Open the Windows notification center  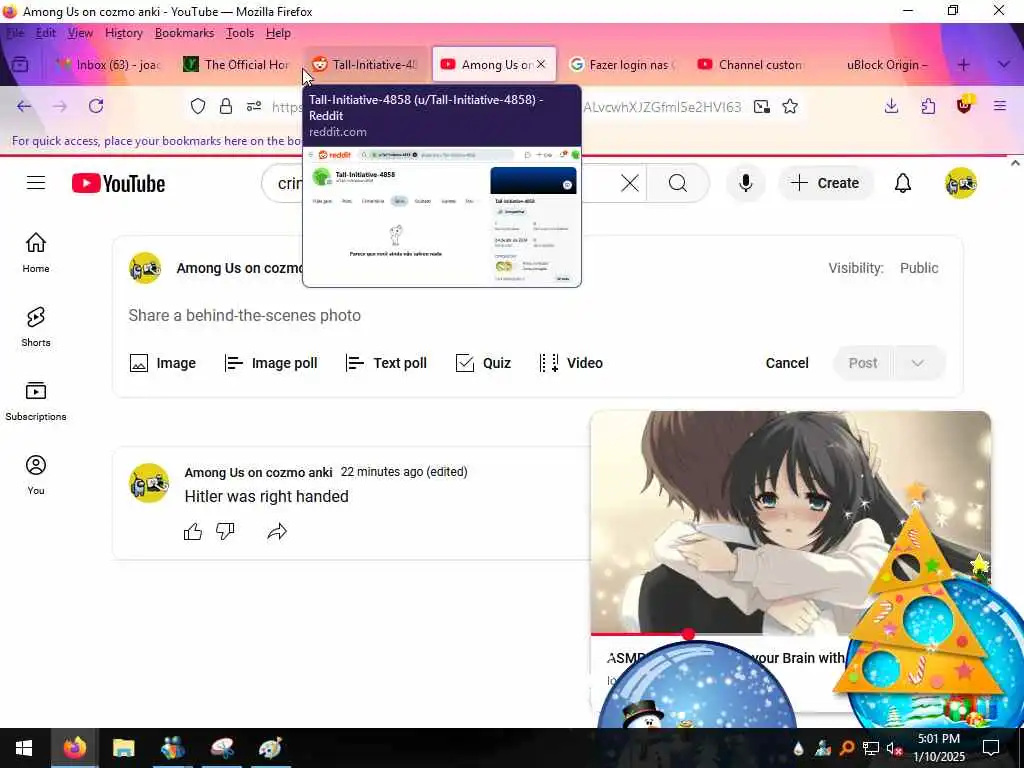click(991, 748)
